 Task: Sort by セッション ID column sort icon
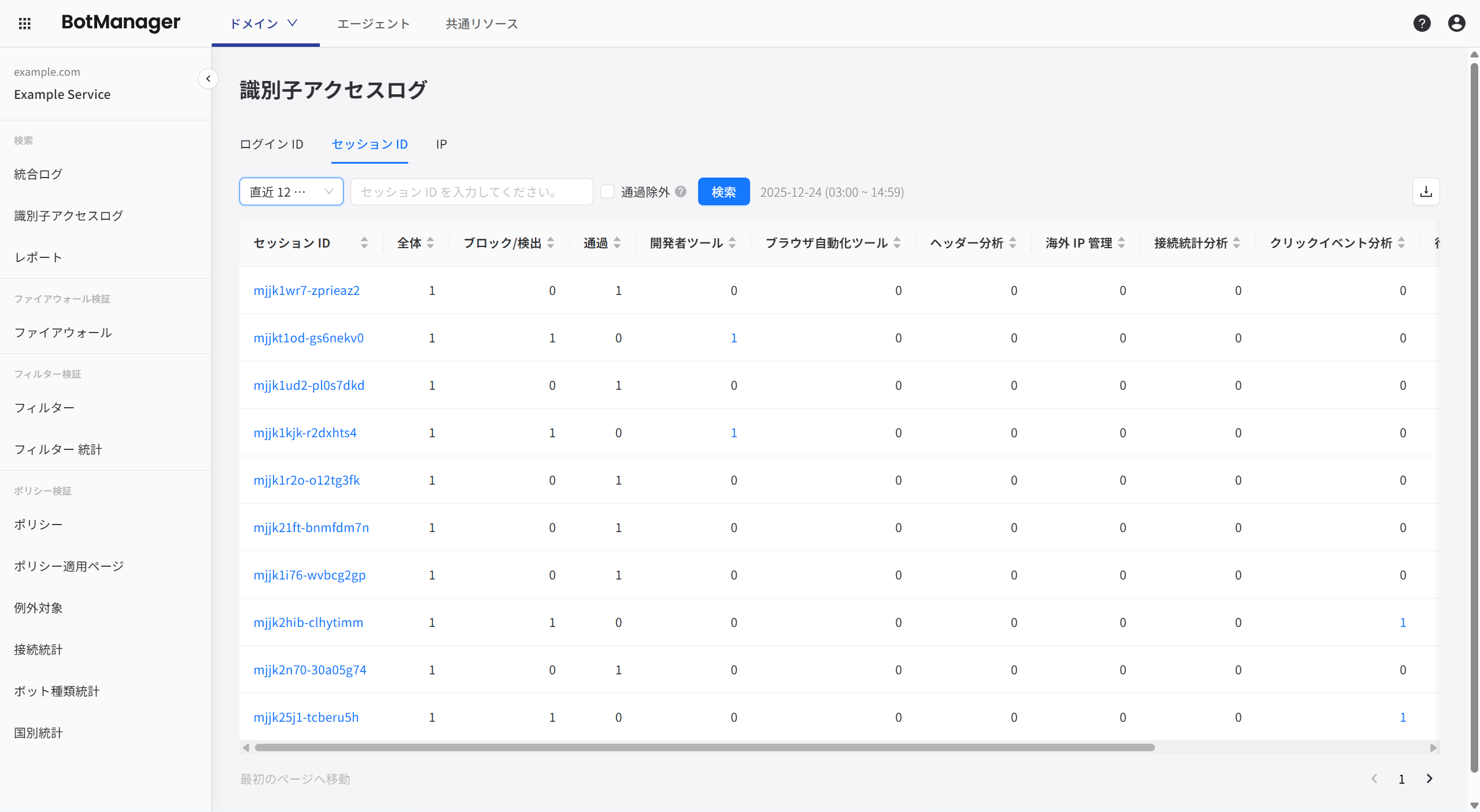pos(364,243)
